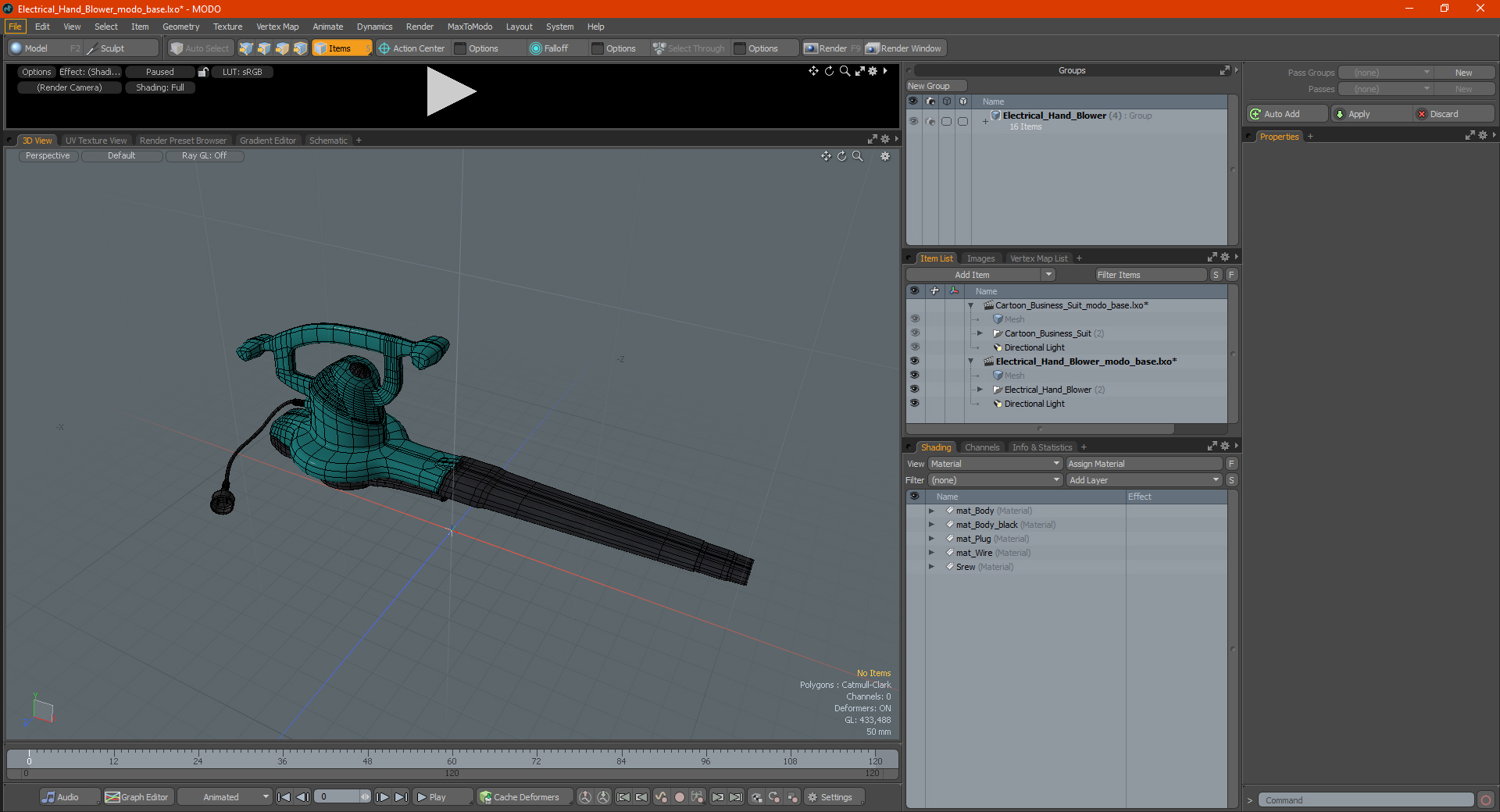The height and width of the screenshot is (812, 1500).
Task: Click the Discard button
Action: click(1454, 114)
